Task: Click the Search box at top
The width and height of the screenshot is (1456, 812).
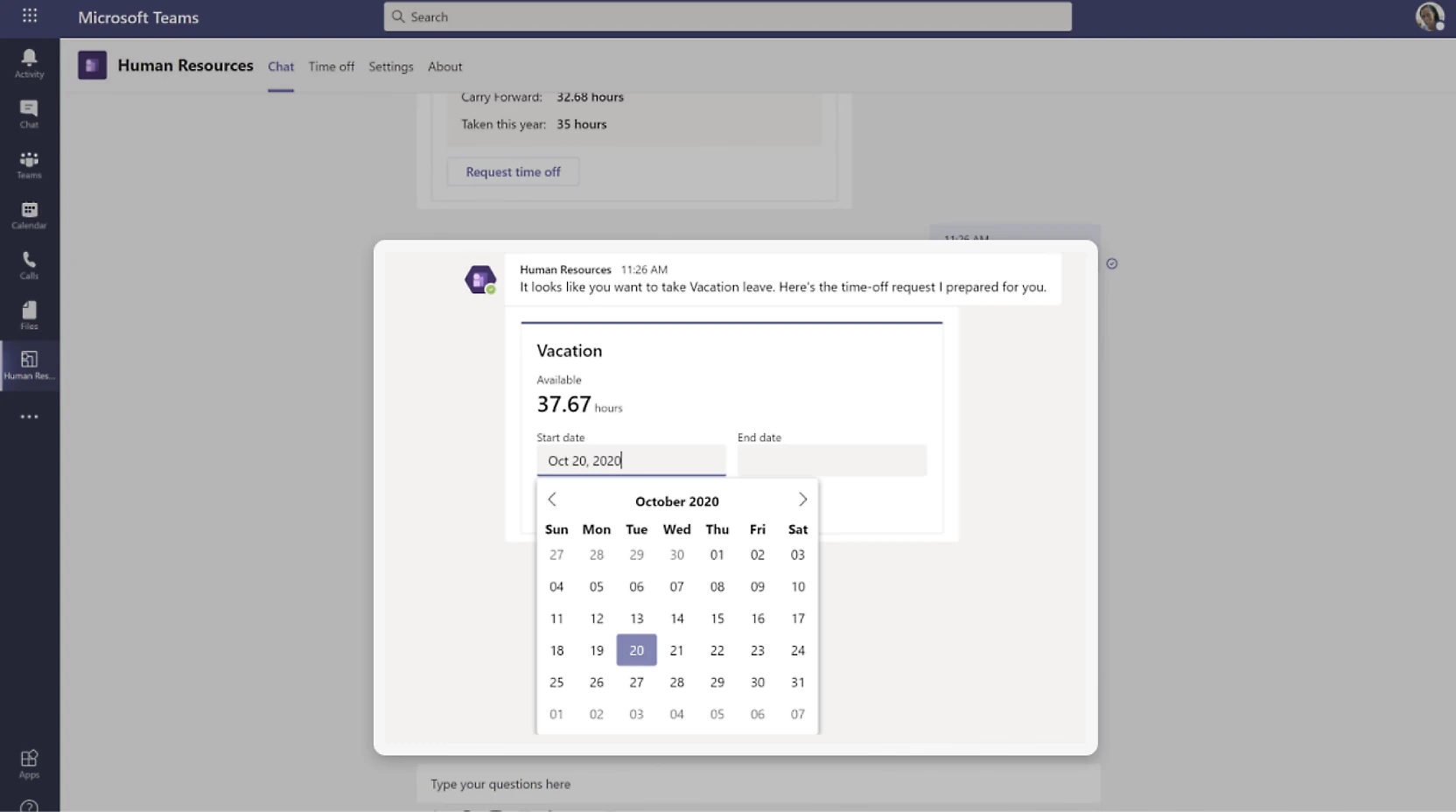Action: pyautogui.click(x=727, y=17)
